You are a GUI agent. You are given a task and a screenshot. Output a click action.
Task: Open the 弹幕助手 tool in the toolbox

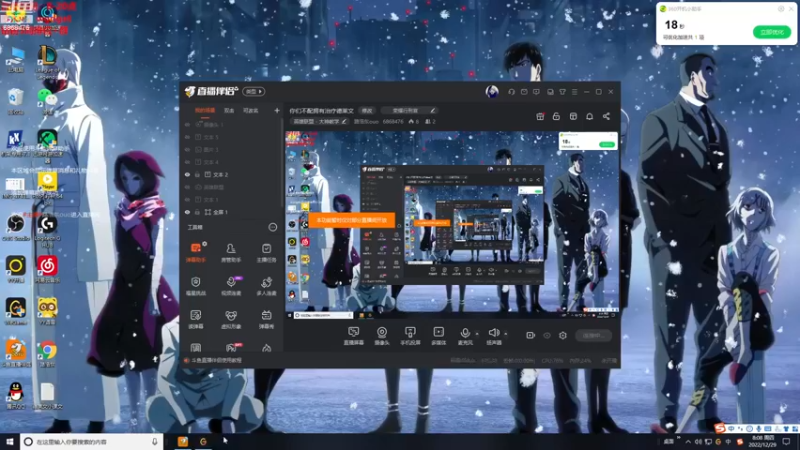[x=195, y=252]
